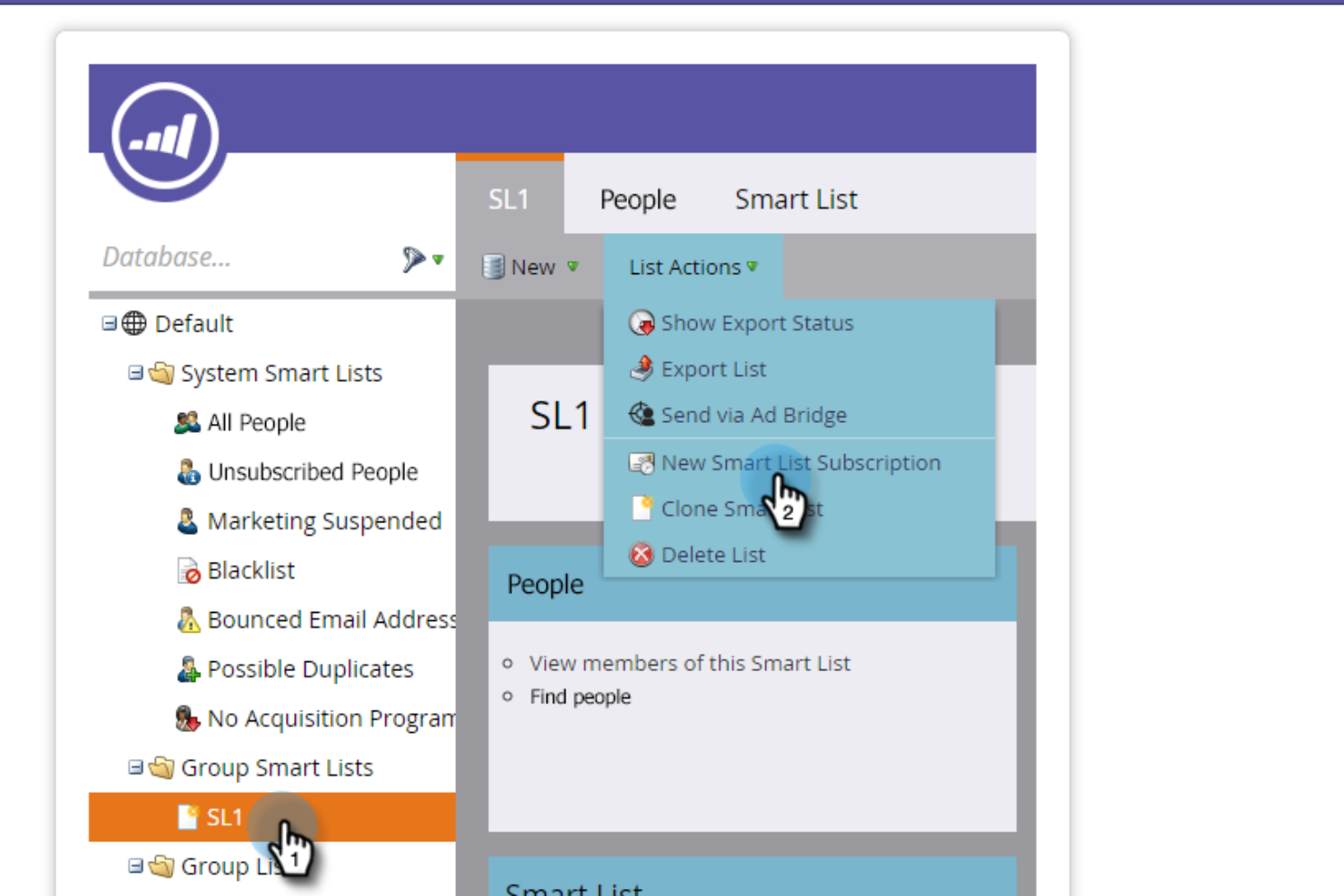Collapse the Group Smart Lists folder
The height and width of the screenshot is (896, 1344).
pyautogui.click(x=135, y=768)
